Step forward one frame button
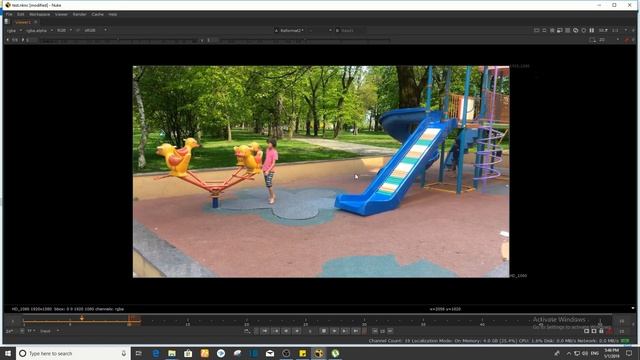 [345, 331]
